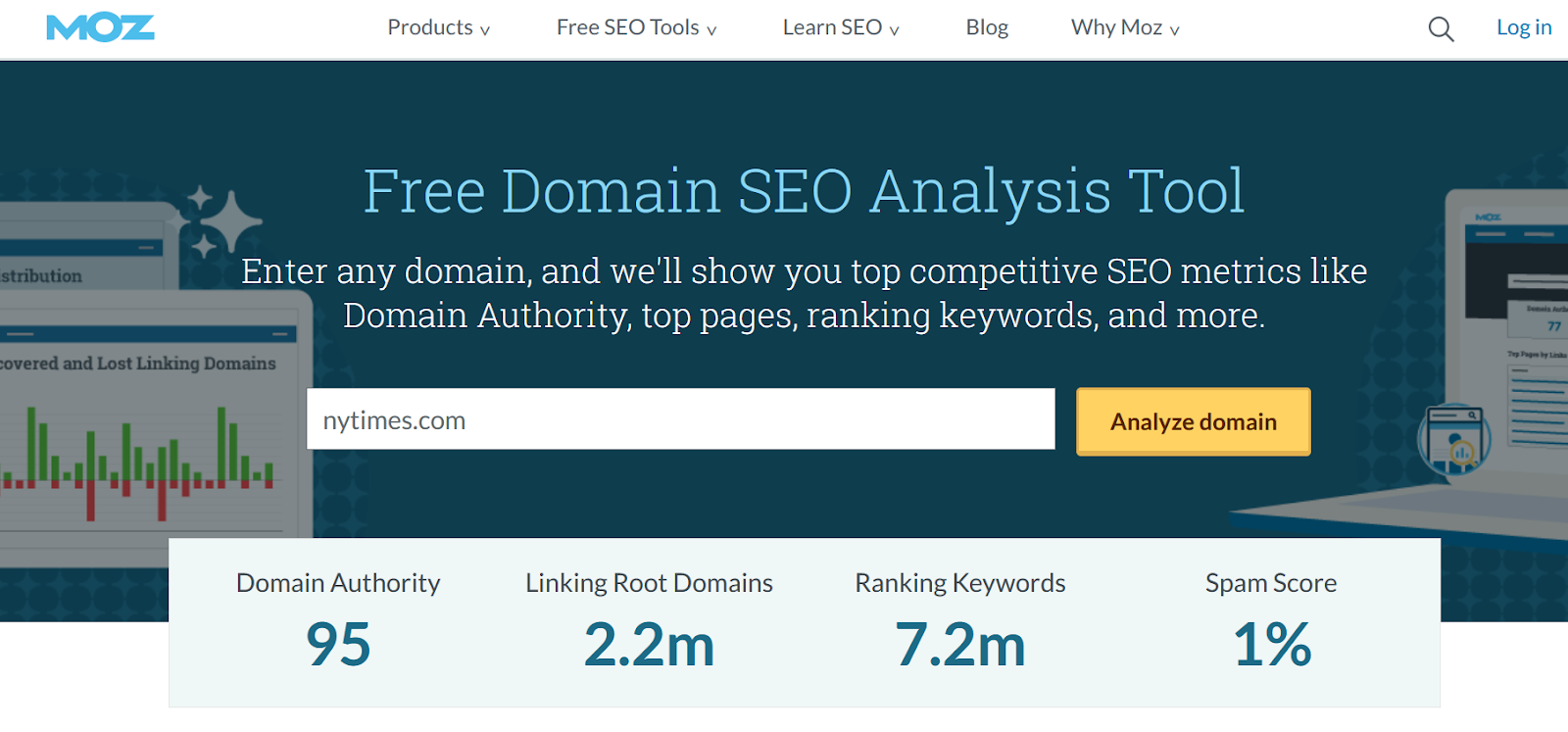This screenshot has height=732, width=1568.
Task: Expand the Learn SEO menu
Action: [x=841, y=27]
